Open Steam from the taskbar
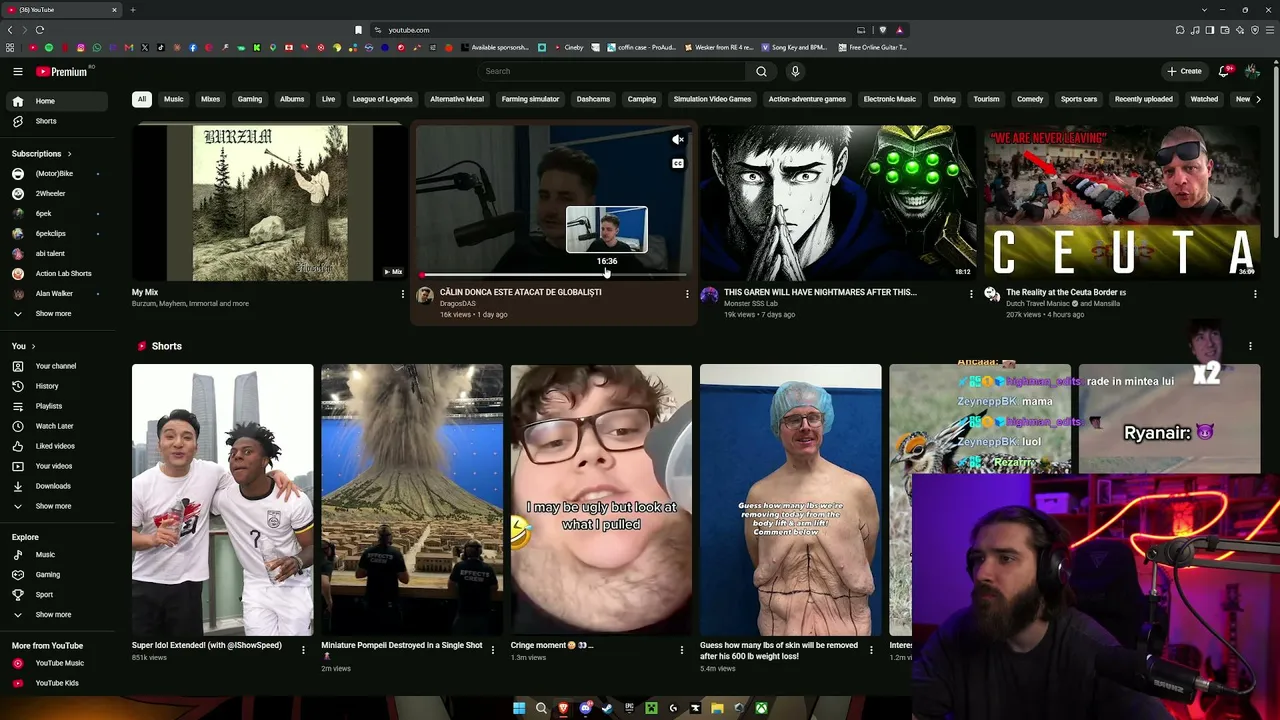Viewport: 1280px width, 720px height. [x=607, y=708]
